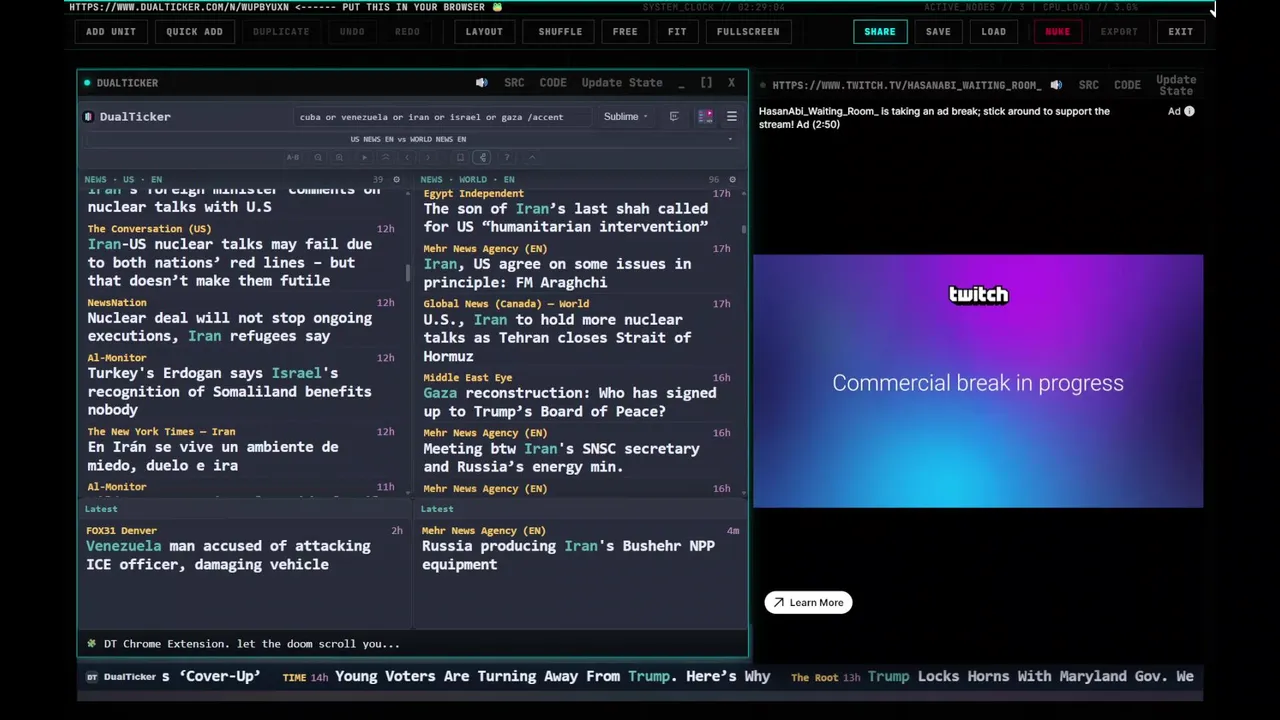The height and width of the screenshot is (720, 1280).
Task: Open latest 'Venezuela man accused of attacking ICE'
Action: point(228,555)
